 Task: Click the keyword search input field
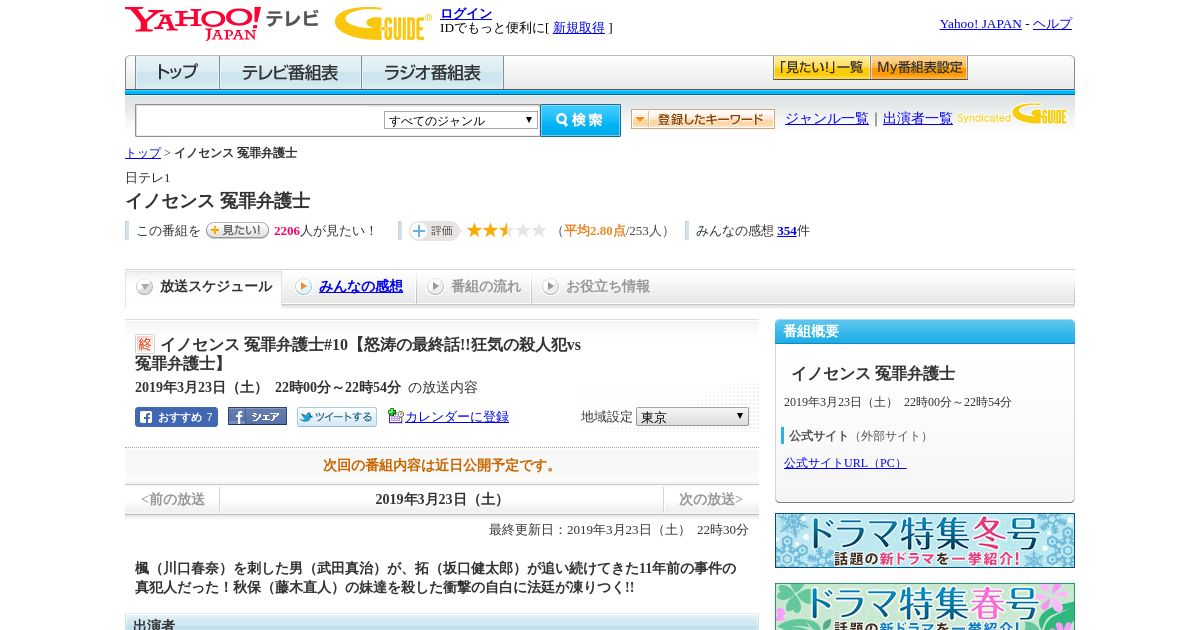(x=260, y=120)
